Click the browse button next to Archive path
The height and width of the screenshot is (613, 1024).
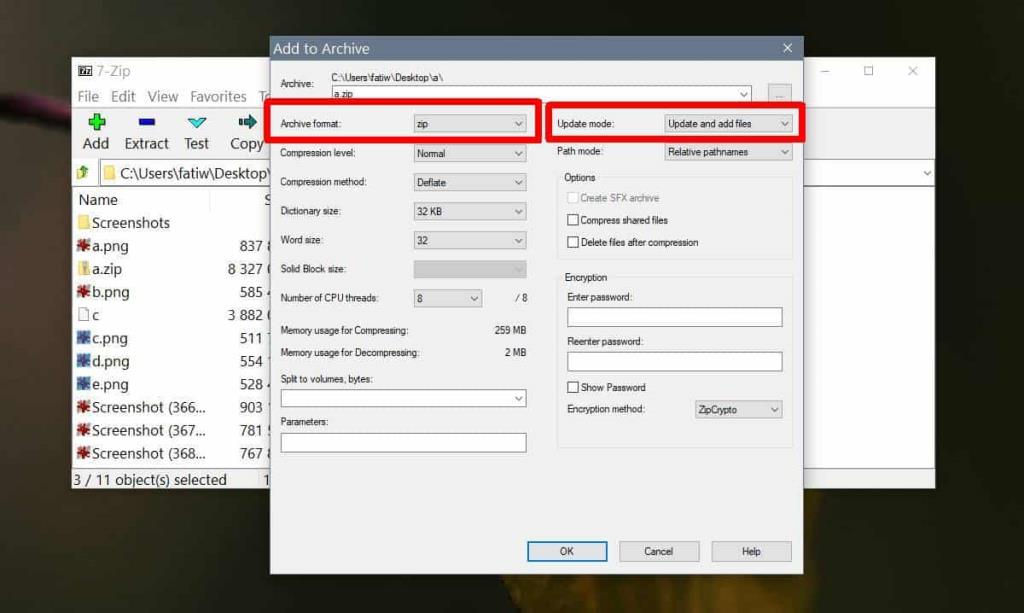779,92
